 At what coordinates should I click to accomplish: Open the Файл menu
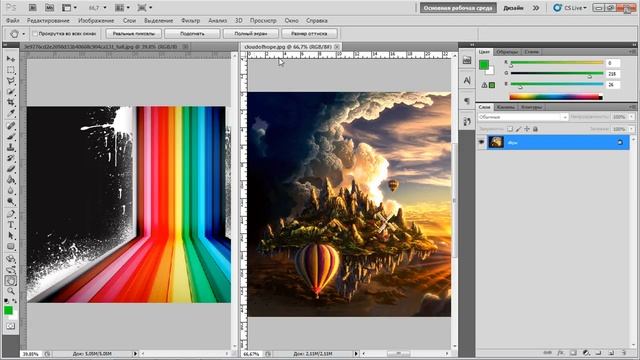pos(13,20)
